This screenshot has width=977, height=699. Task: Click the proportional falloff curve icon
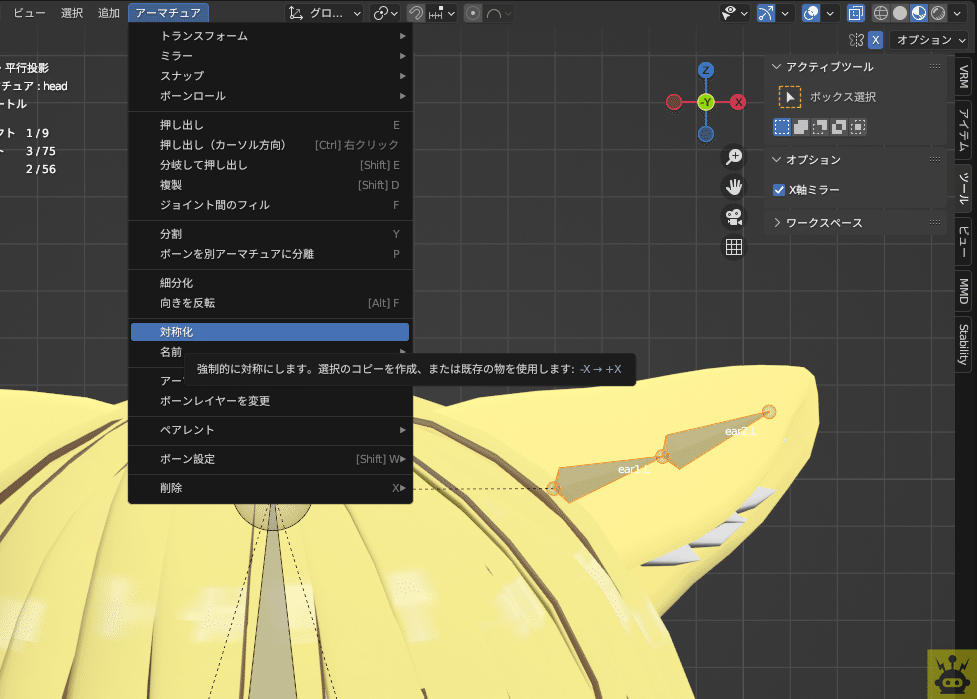click(494, 13)
